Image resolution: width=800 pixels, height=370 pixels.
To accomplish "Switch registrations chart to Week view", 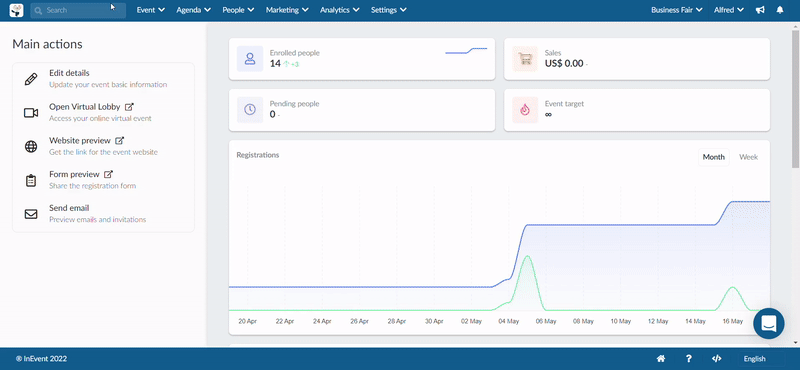I will 748,157.
